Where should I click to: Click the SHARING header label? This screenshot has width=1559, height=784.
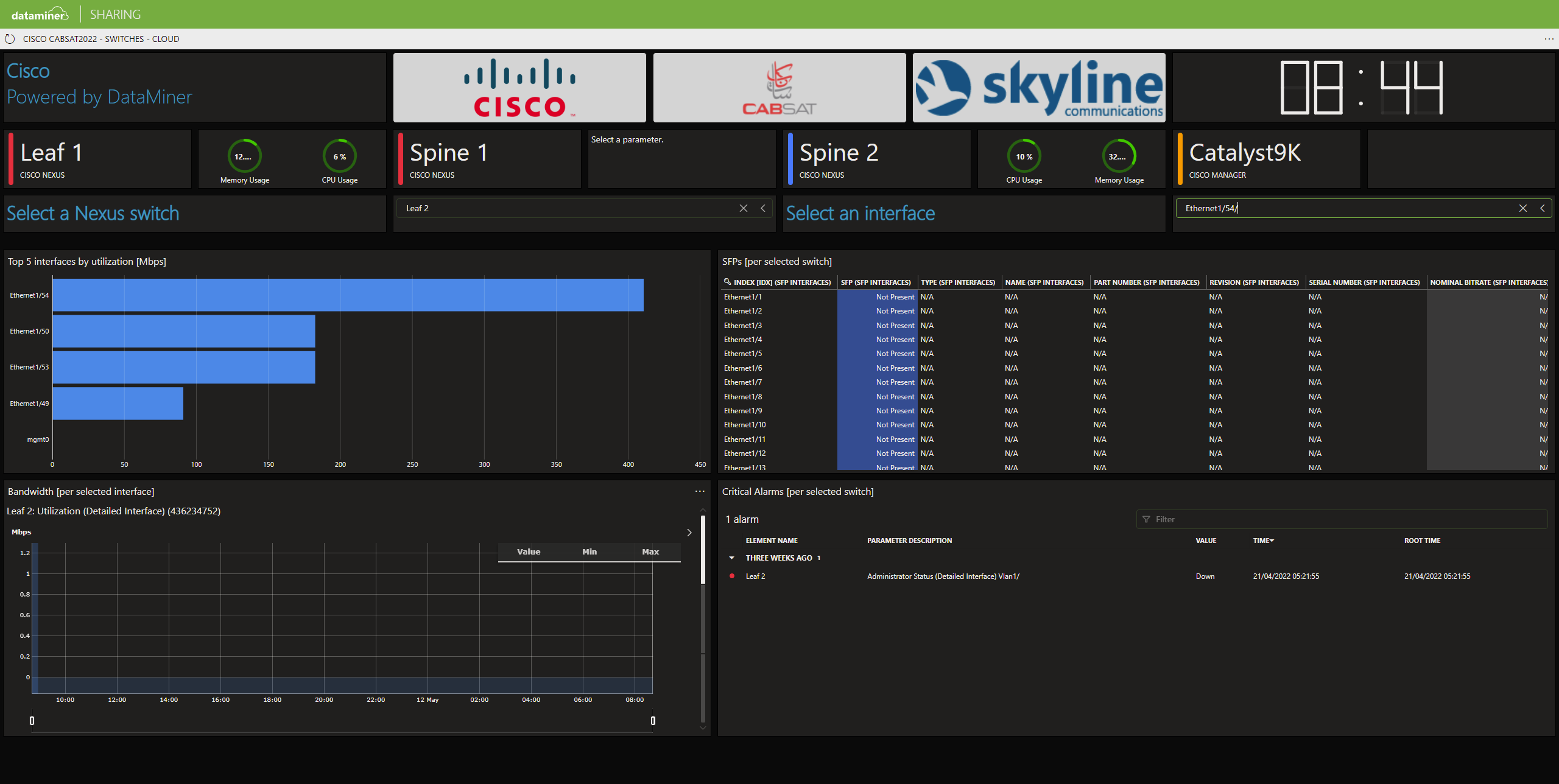tap(115, 14)
